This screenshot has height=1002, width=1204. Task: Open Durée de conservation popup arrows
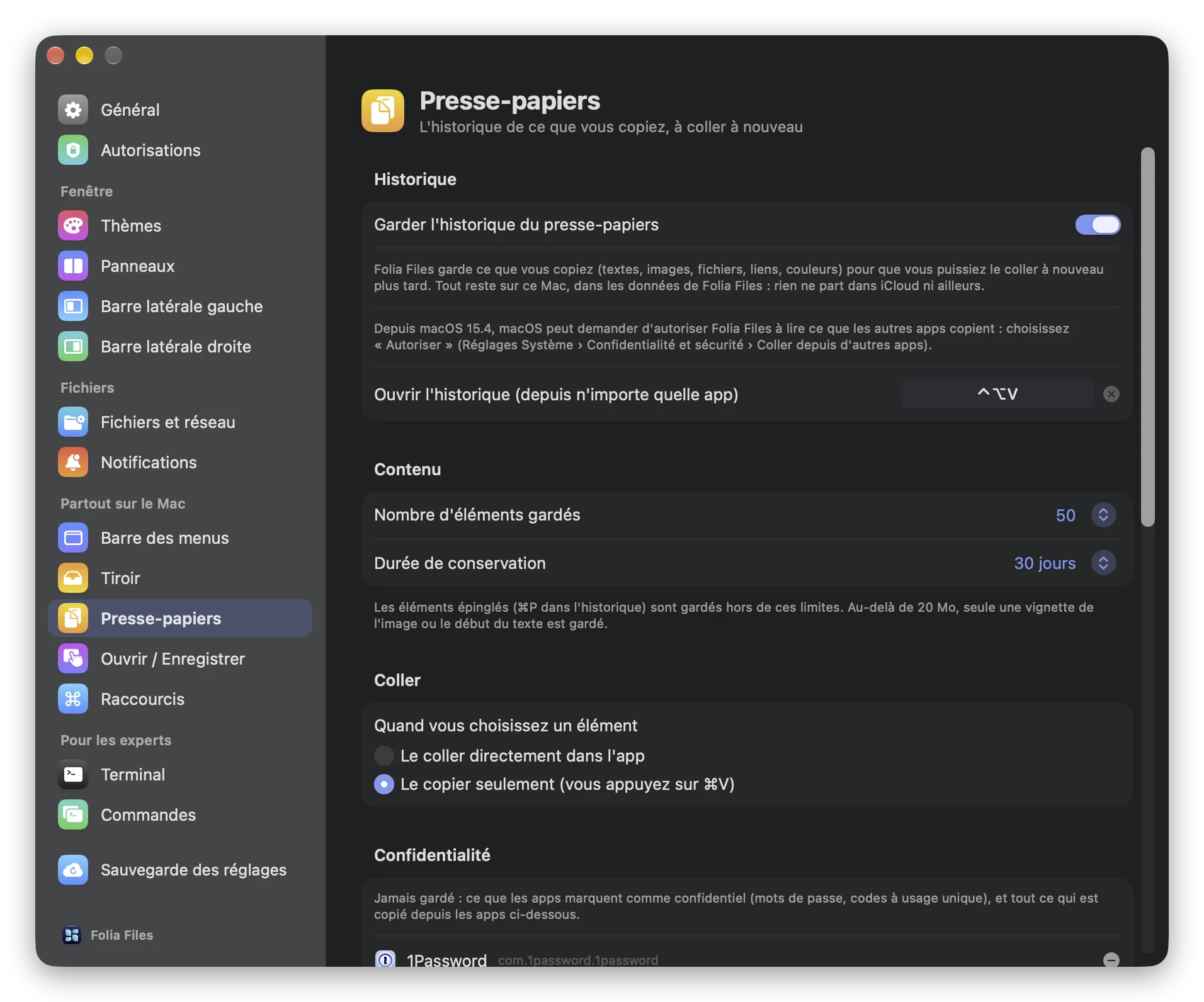click(1103, 563)
